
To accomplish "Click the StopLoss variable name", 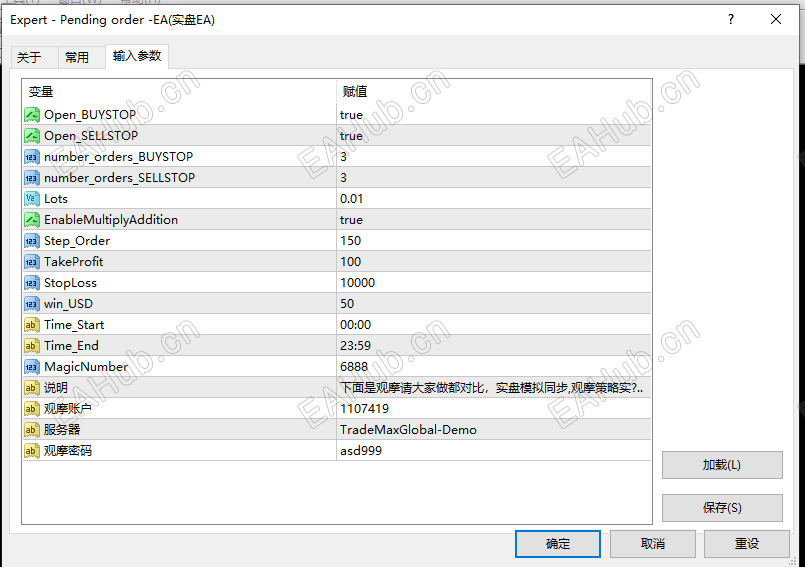I will [70, 283].
